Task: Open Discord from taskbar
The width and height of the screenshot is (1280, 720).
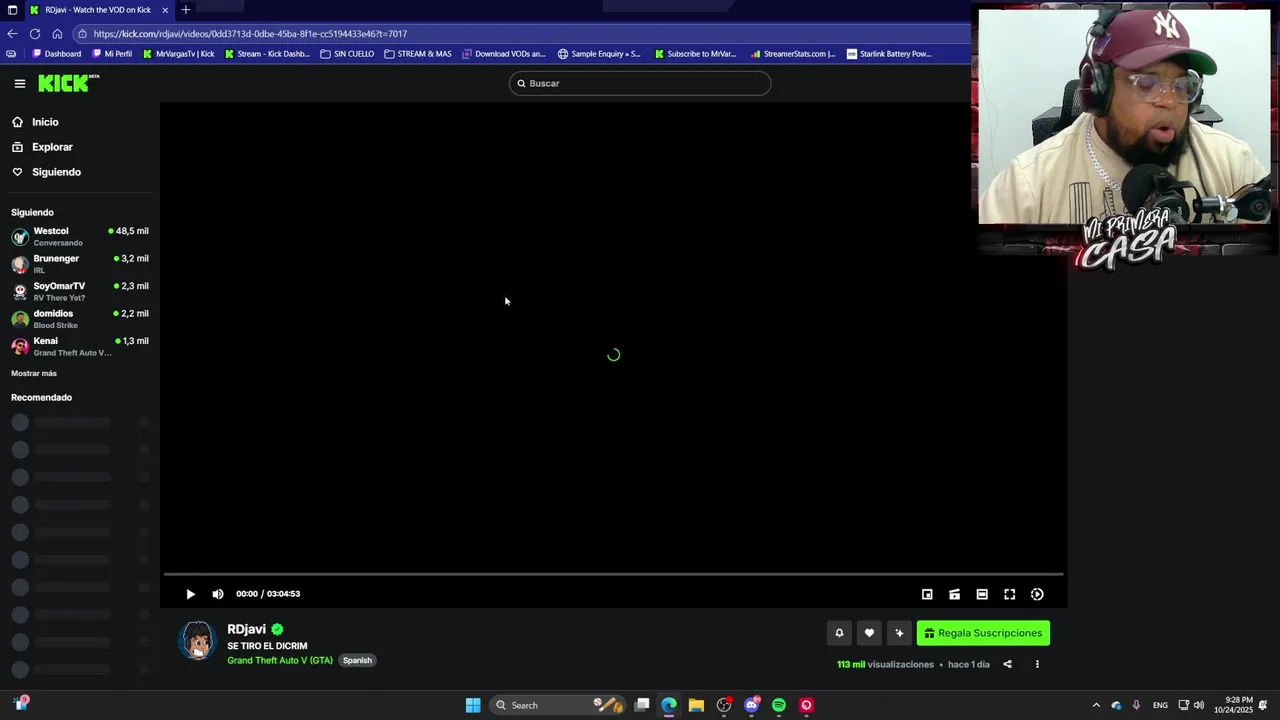Action: tap(752, 705)
